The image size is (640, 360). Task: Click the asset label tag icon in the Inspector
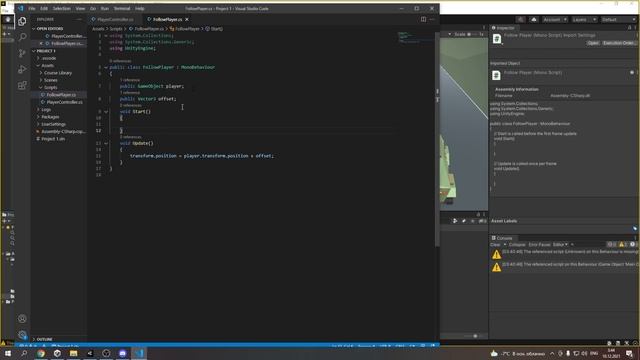(635, 228)
